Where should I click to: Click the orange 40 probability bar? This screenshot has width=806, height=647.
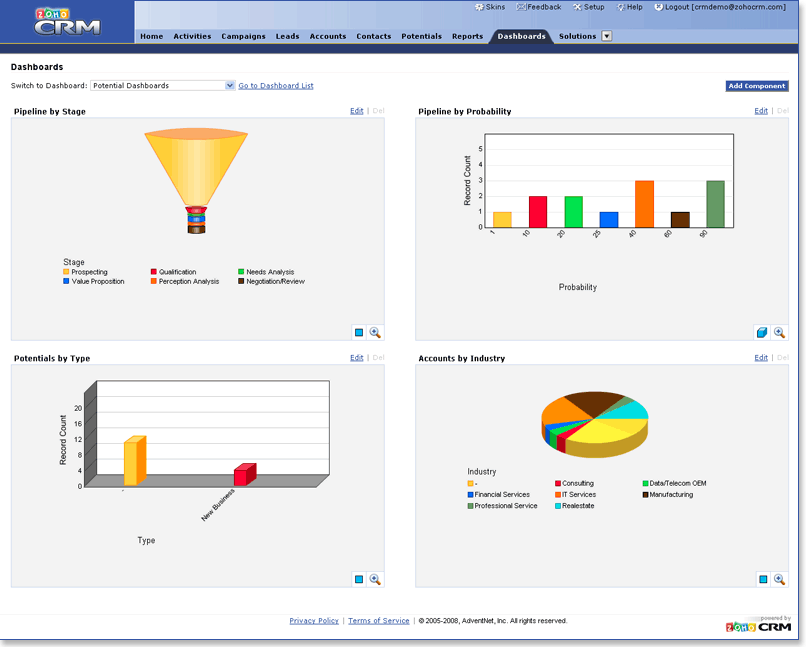coord(644,204)
